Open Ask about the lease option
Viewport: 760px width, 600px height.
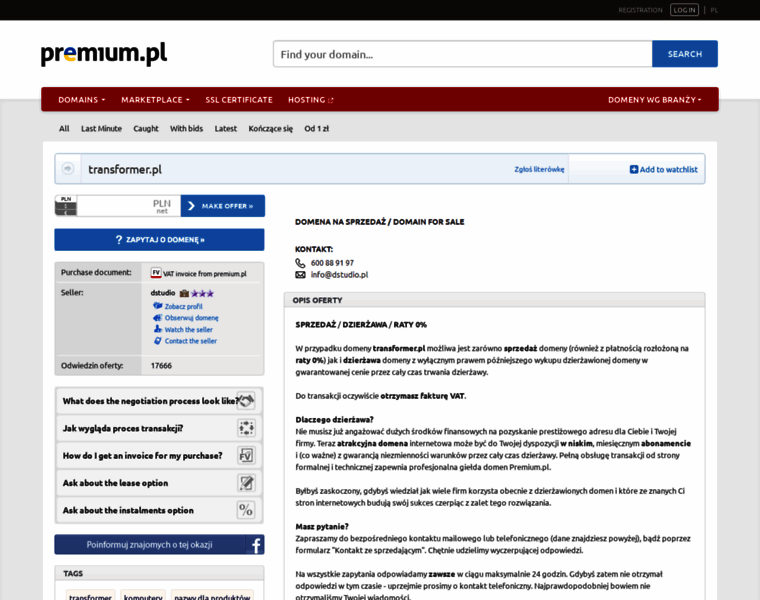[x=159, y=483]
